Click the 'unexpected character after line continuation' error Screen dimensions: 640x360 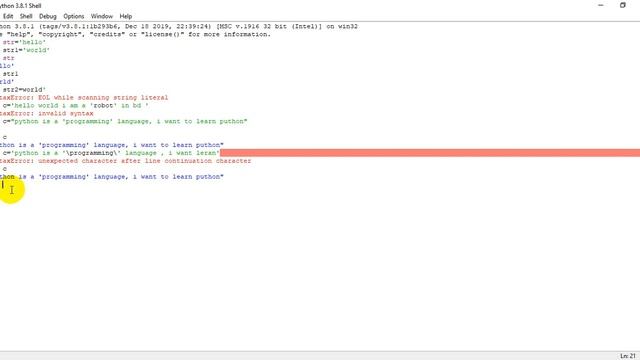point(126,161)
